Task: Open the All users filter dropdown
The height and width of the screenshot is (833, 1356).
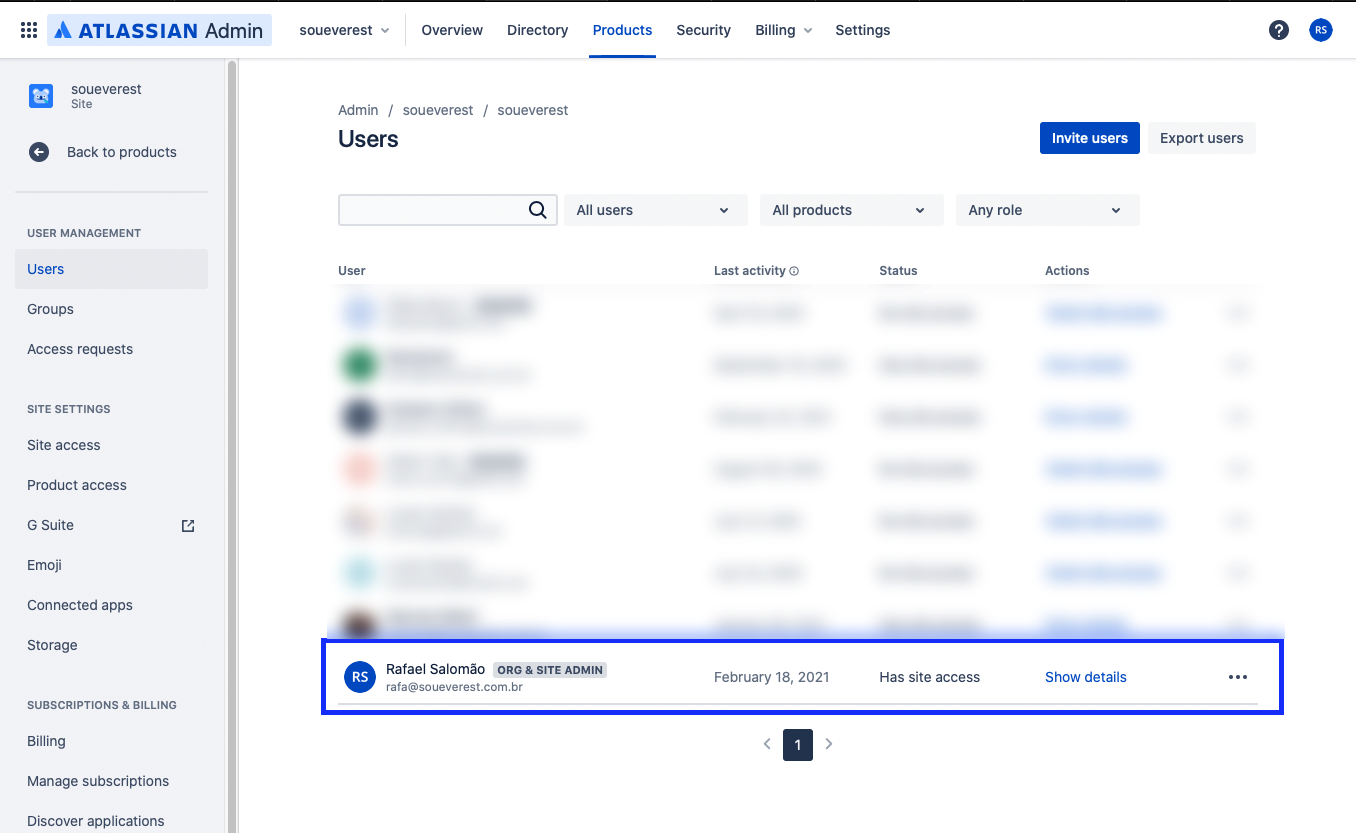Action: click(655, 210)
